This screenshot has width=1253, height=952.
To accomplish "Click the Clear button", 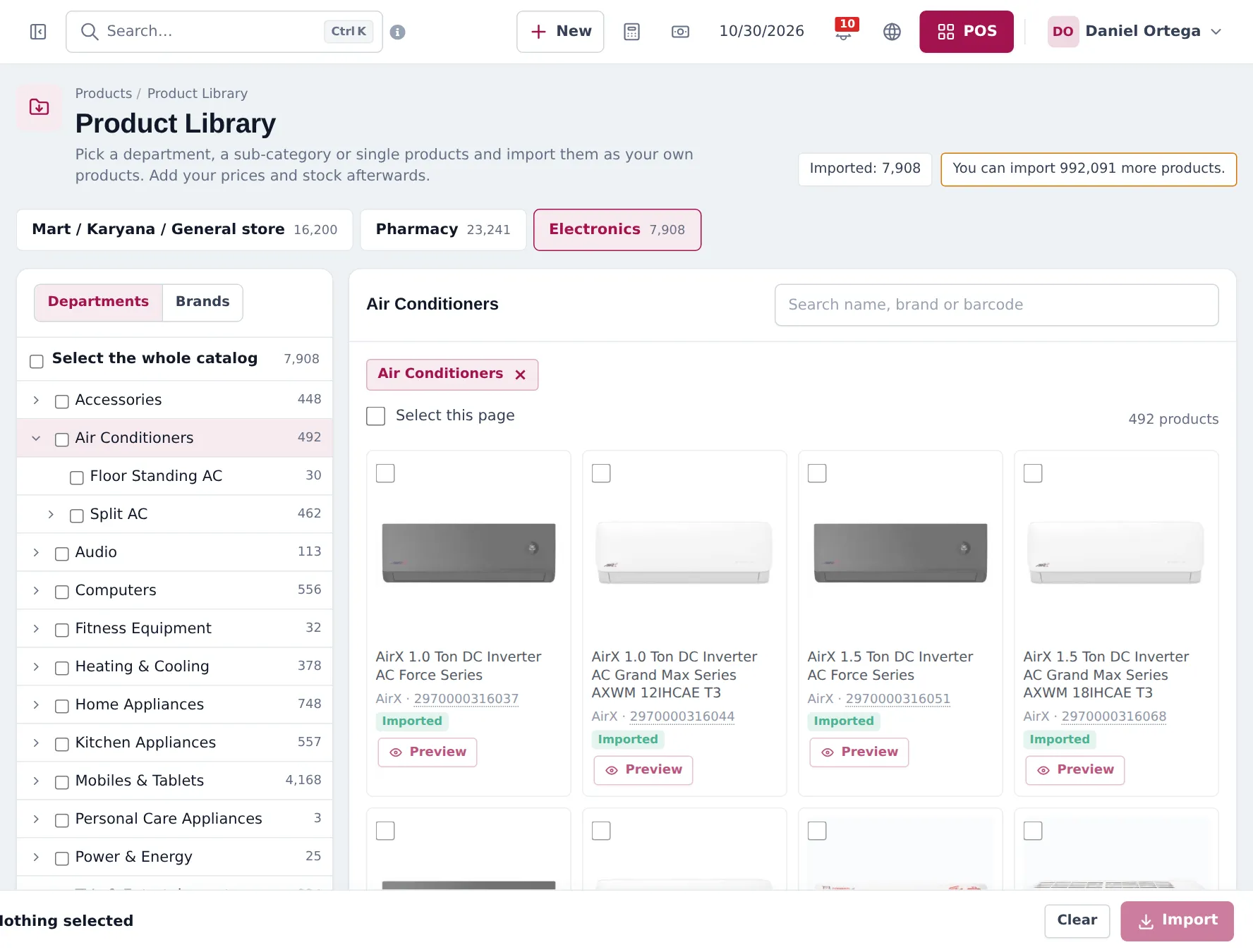I will (x=1077, y=921).
